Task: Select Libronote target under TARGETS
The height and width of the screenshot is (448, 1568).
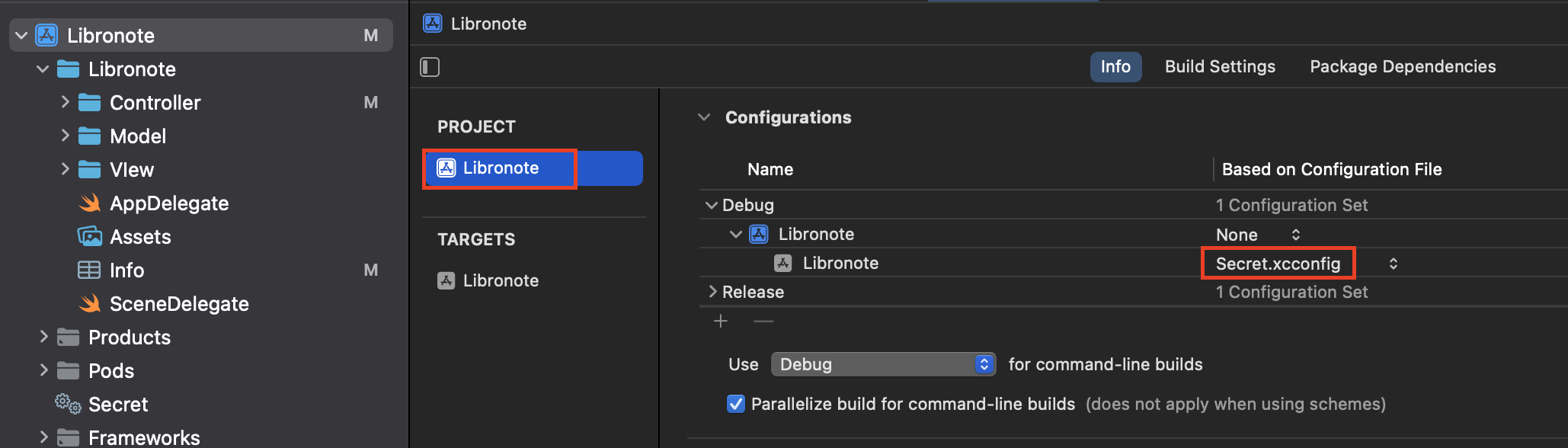Action: (x=500, y=281)
